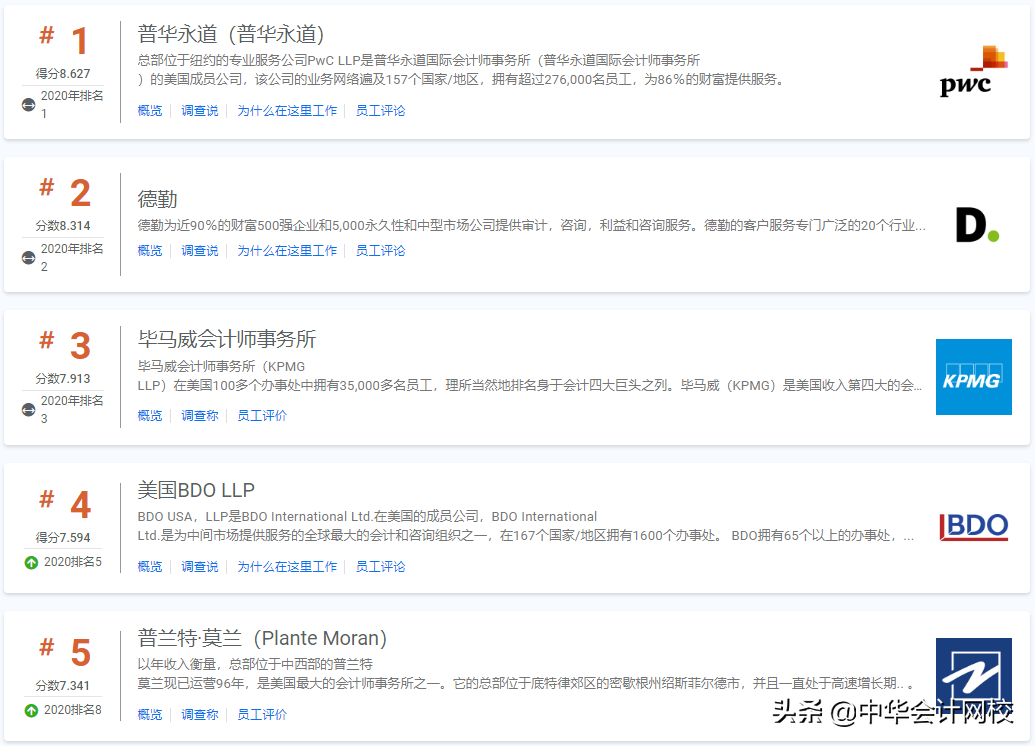Viewport: 1035px width, 746px height.
Task: Open 员工评价 link under 毕马威会计师事务所
Action: (x=262, y=415)
